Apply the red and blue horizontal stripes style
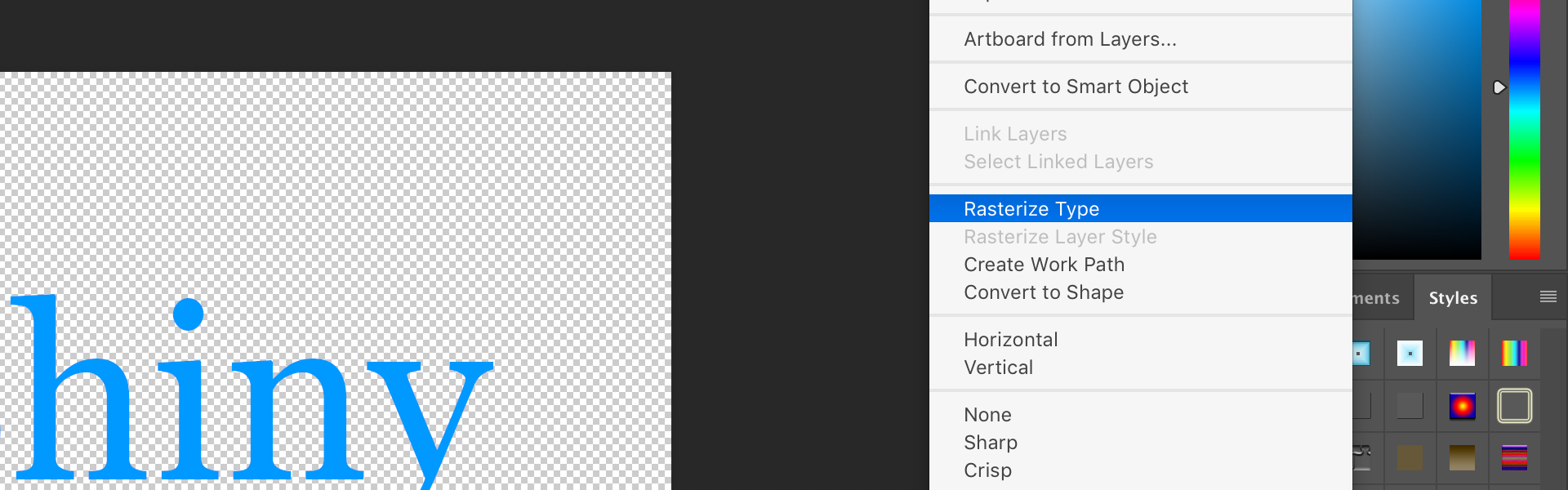The image size is (1568, 490). (1514, 458)
